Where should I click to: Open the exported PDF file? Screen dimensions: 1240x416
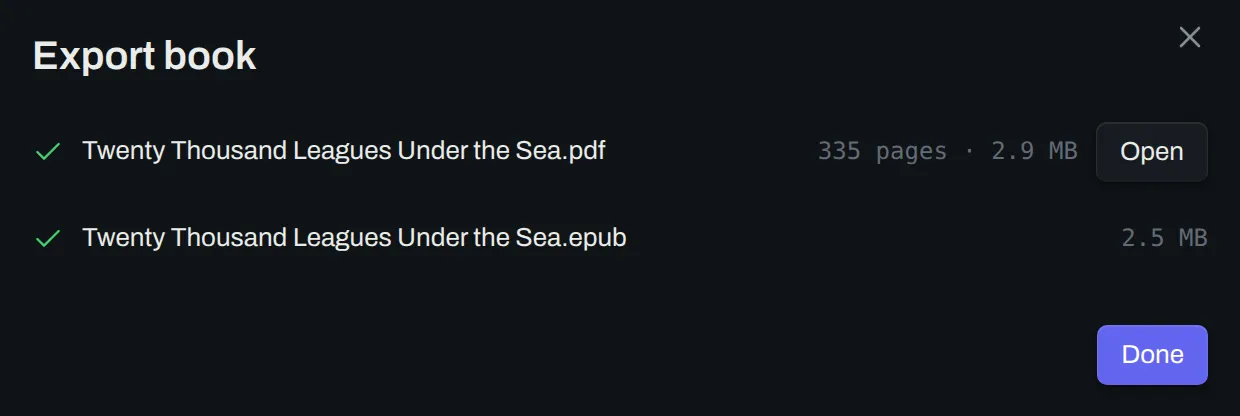tap(1152, 152)
